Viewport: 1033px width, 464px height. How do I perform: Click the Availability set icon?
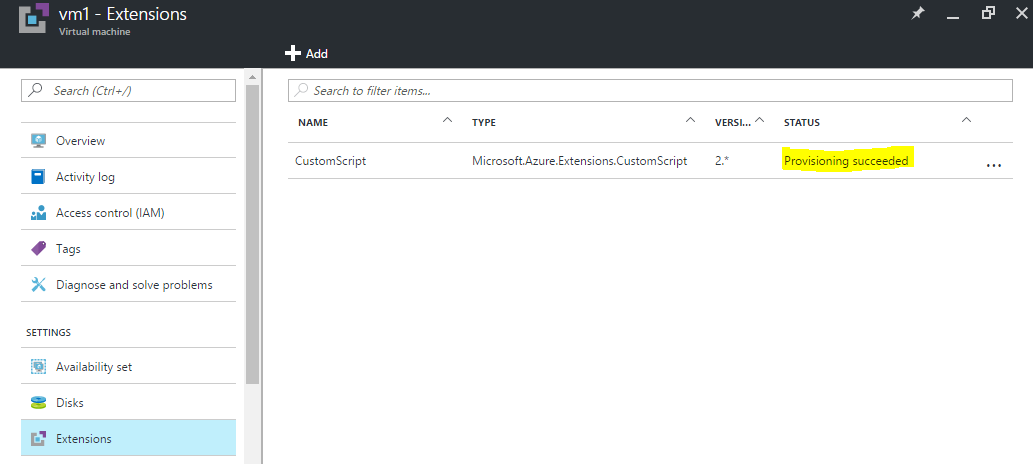38,366
